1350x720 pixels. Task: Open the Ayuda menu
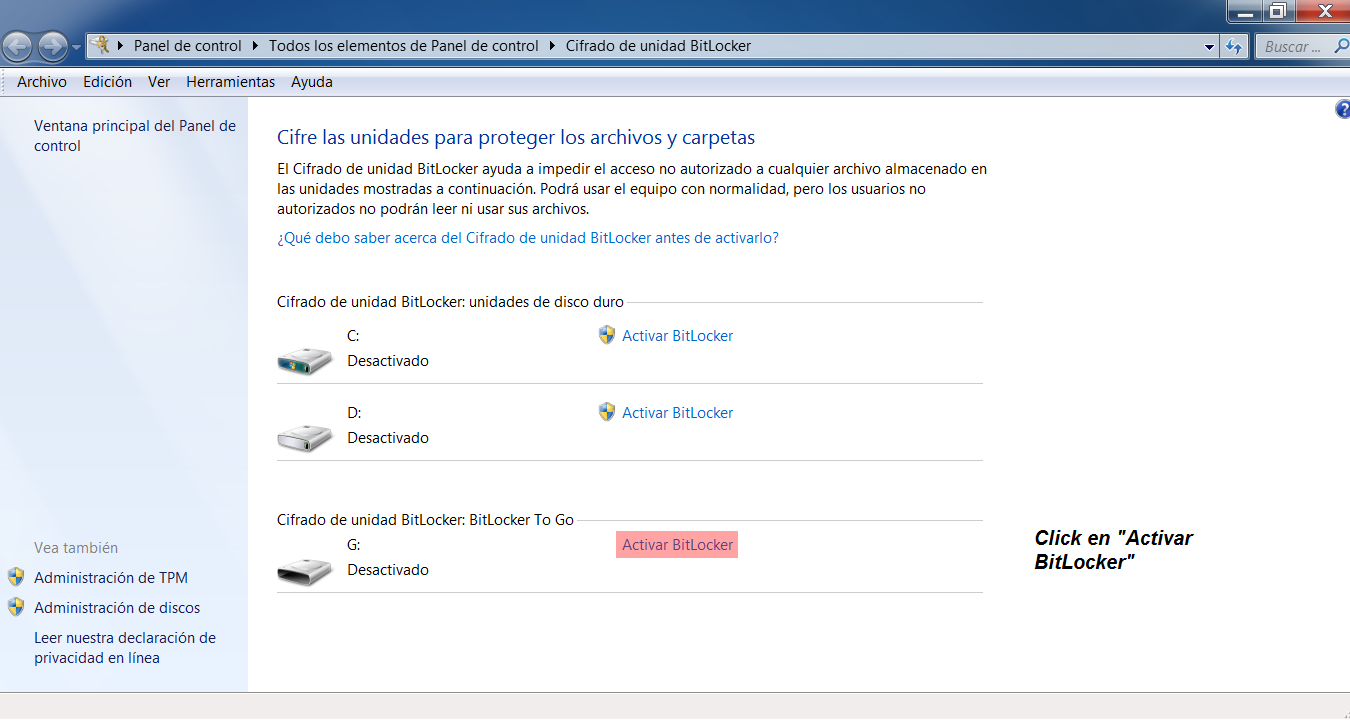tap(312, 82)
